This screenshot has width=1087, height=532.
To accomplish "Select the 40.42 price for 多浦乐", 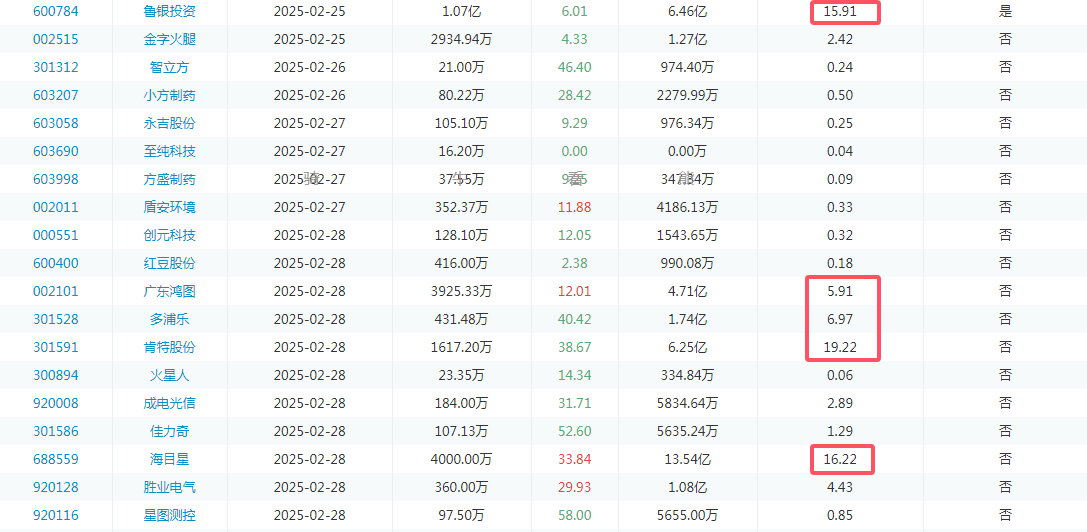I will point(575,319).
